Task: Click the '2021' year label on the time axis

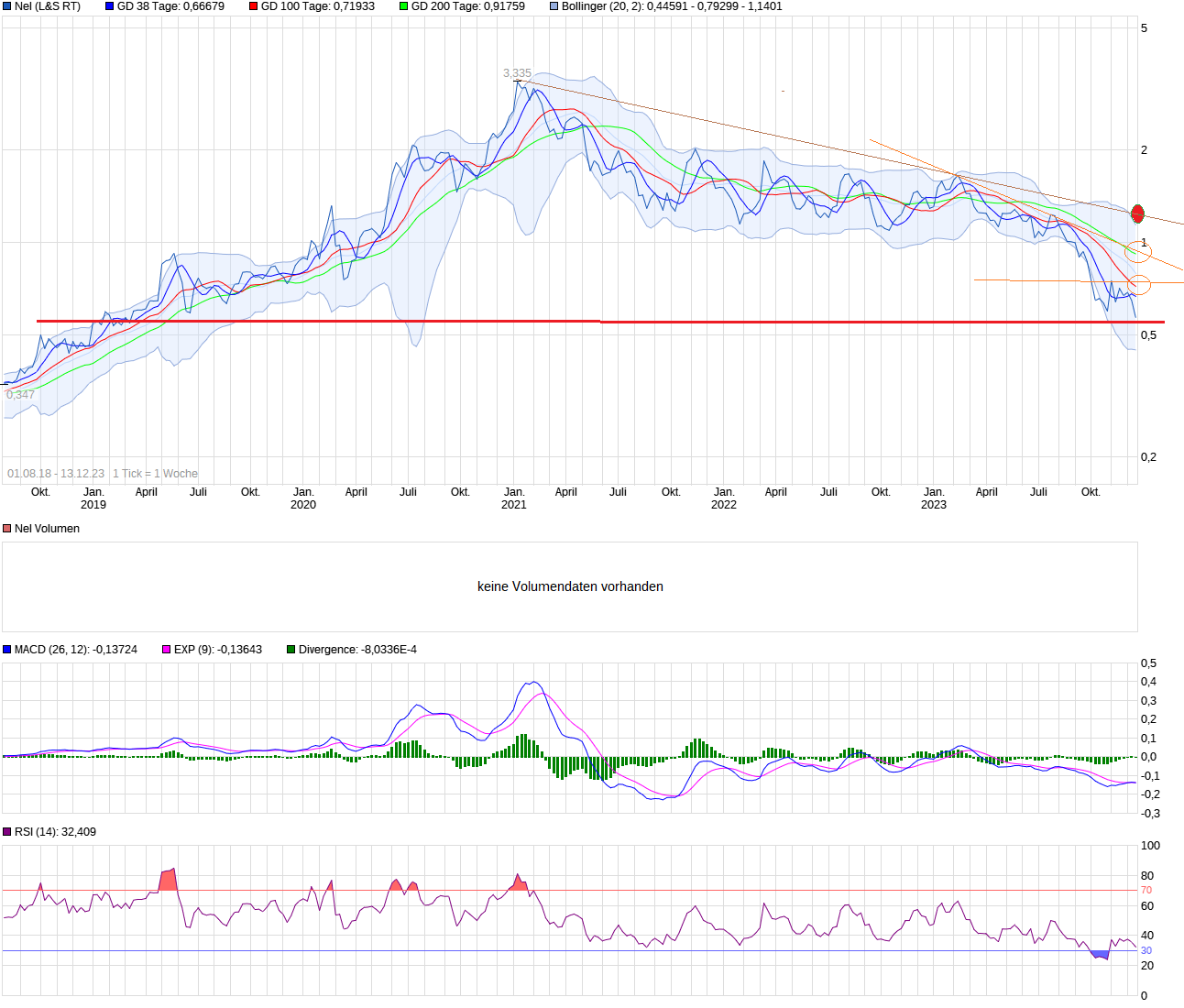Action: click(x=514, y=505)
